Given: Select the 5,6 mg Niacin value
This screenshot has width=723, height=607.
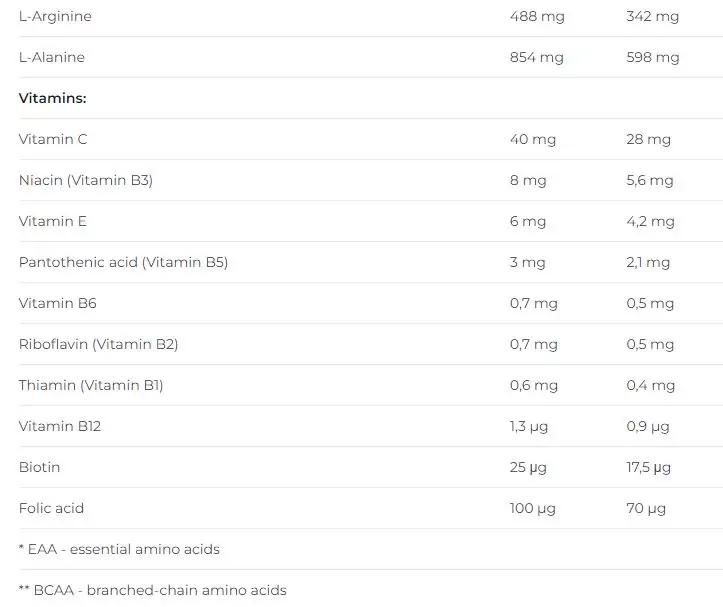Looking at the screenshot, I should [650, 181].
